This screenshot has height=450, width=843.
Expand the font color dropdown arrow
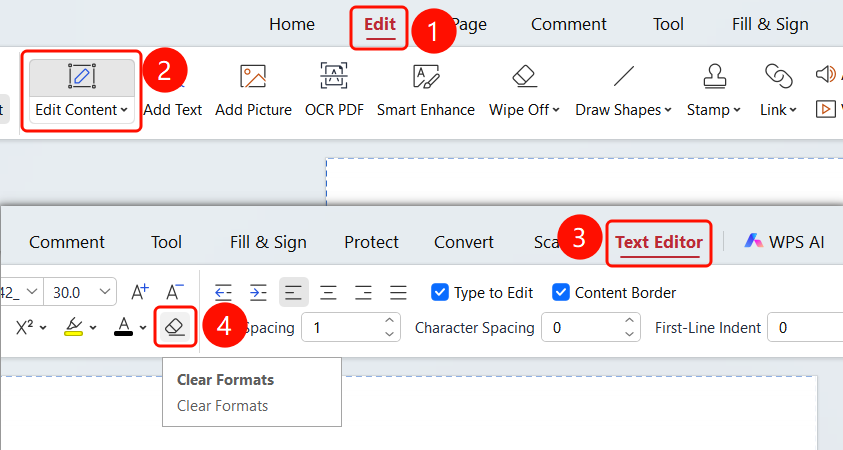(x=143, y=327)
